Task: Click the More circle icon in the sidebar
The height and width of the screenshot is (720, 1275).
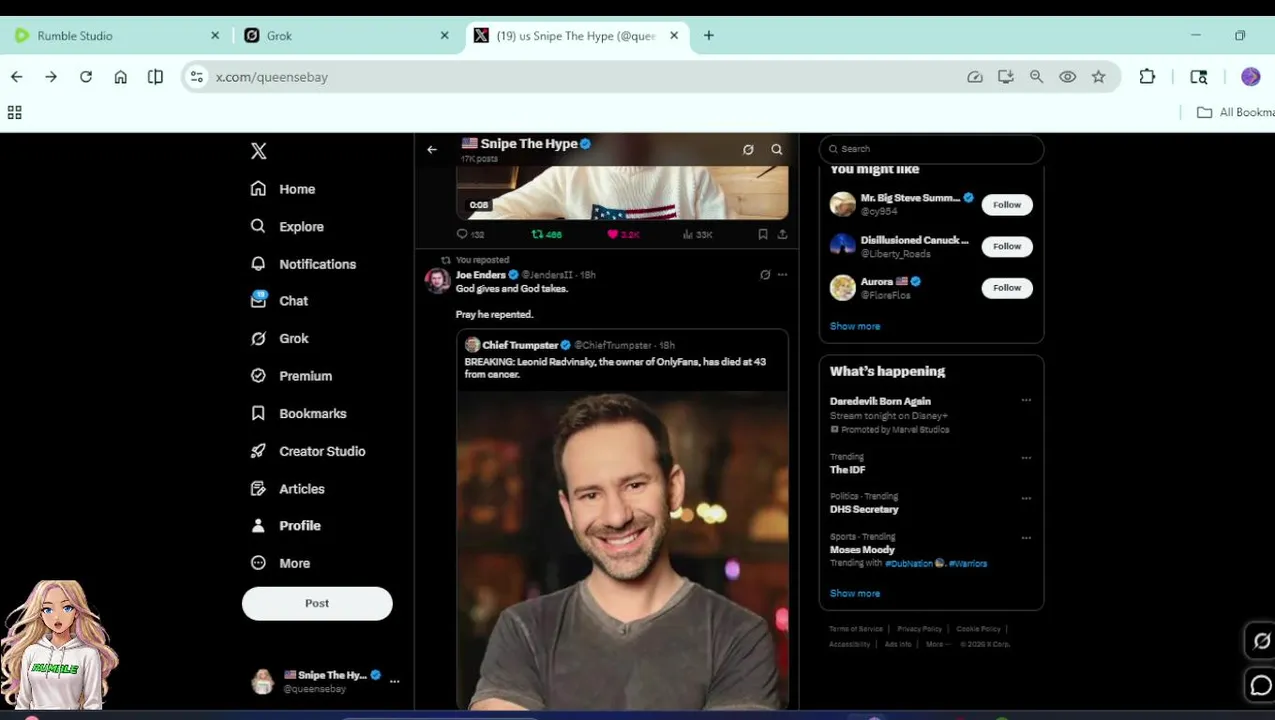Action: pos(258,563)
